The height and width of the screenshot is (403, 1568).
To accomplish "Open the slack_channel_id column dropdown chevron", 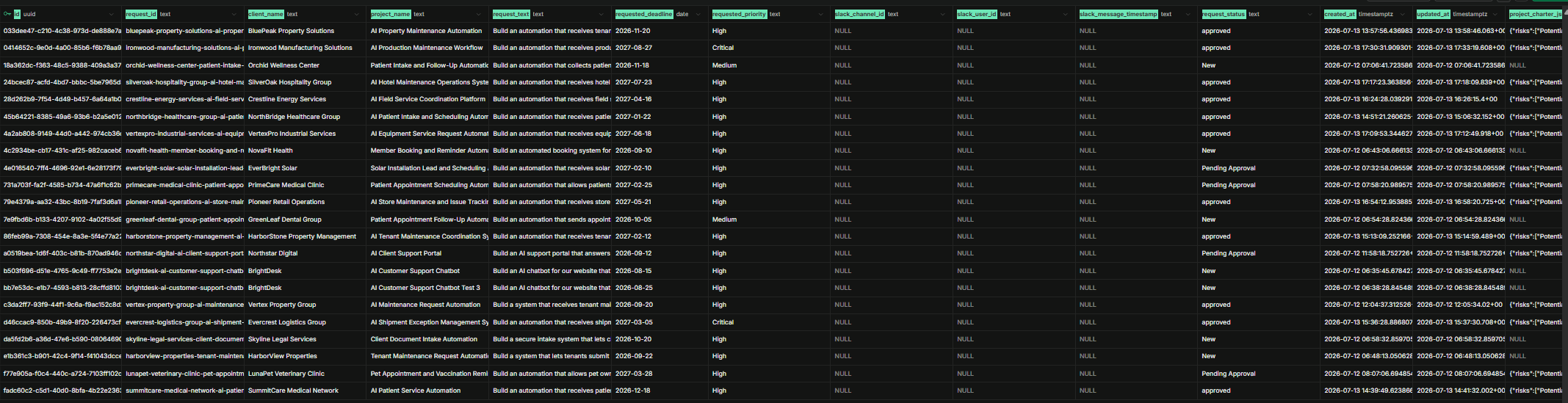I will coord(943,14).
